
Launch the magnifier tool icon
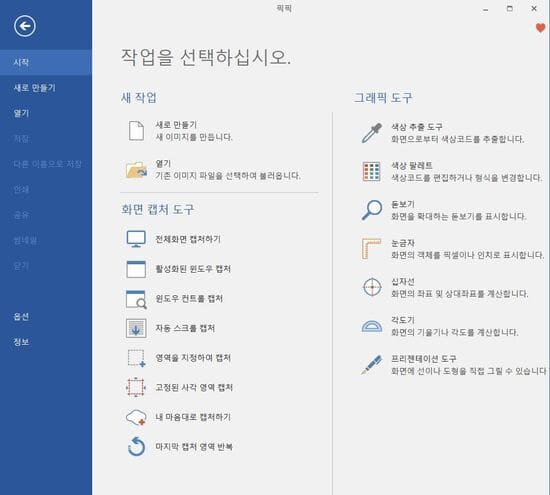(x=372, y=210)
